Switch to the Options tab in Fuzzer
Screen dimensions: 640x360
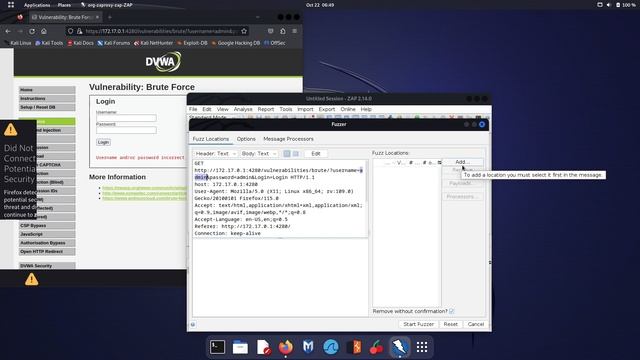click(x=246, y=139)
